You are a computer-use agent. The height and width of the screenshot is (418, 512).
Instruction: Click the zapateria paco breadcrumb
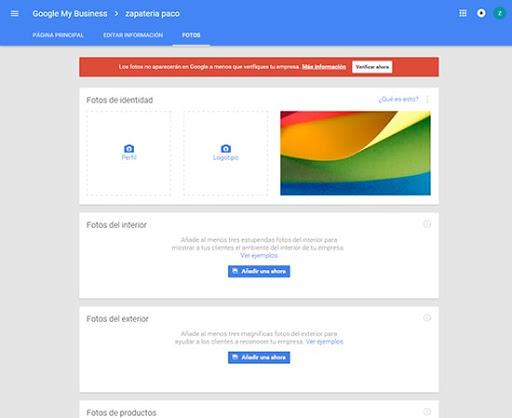pos(152,14)
